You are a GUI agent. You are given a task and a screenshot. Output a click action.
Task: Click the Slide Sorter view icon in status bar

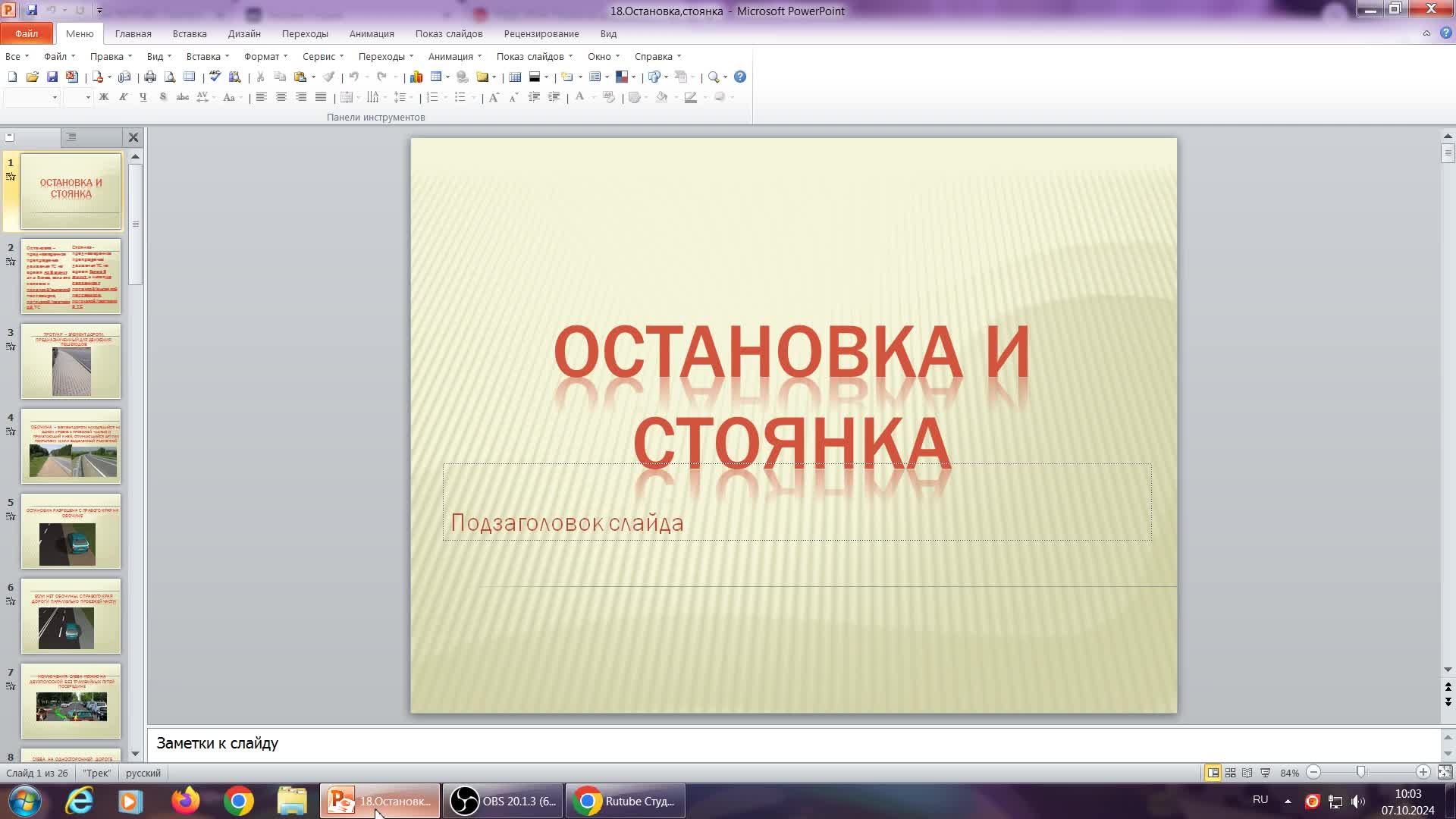point(1230,773)
